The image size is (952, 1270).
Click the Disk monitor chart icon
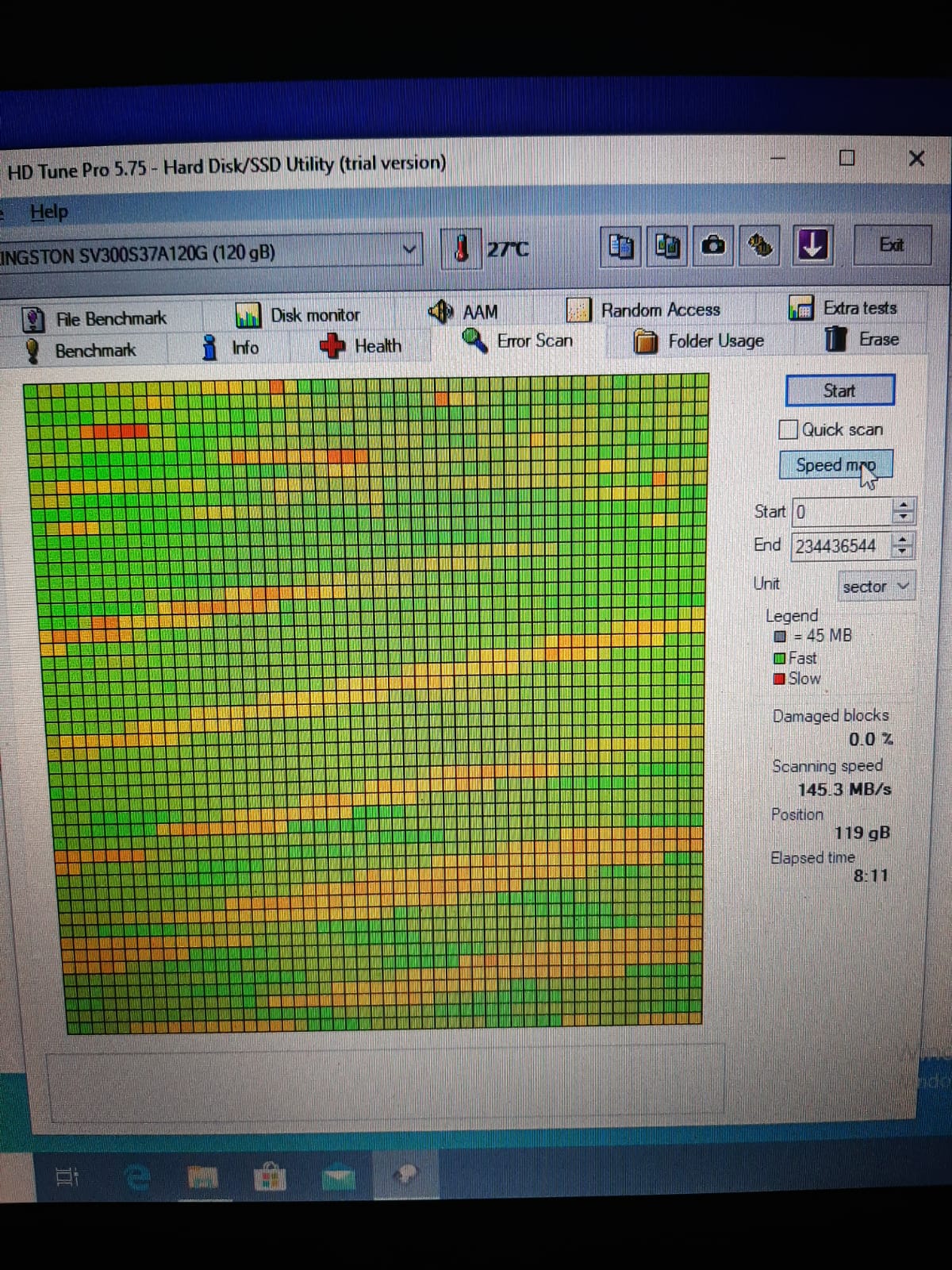pos(248,316)
